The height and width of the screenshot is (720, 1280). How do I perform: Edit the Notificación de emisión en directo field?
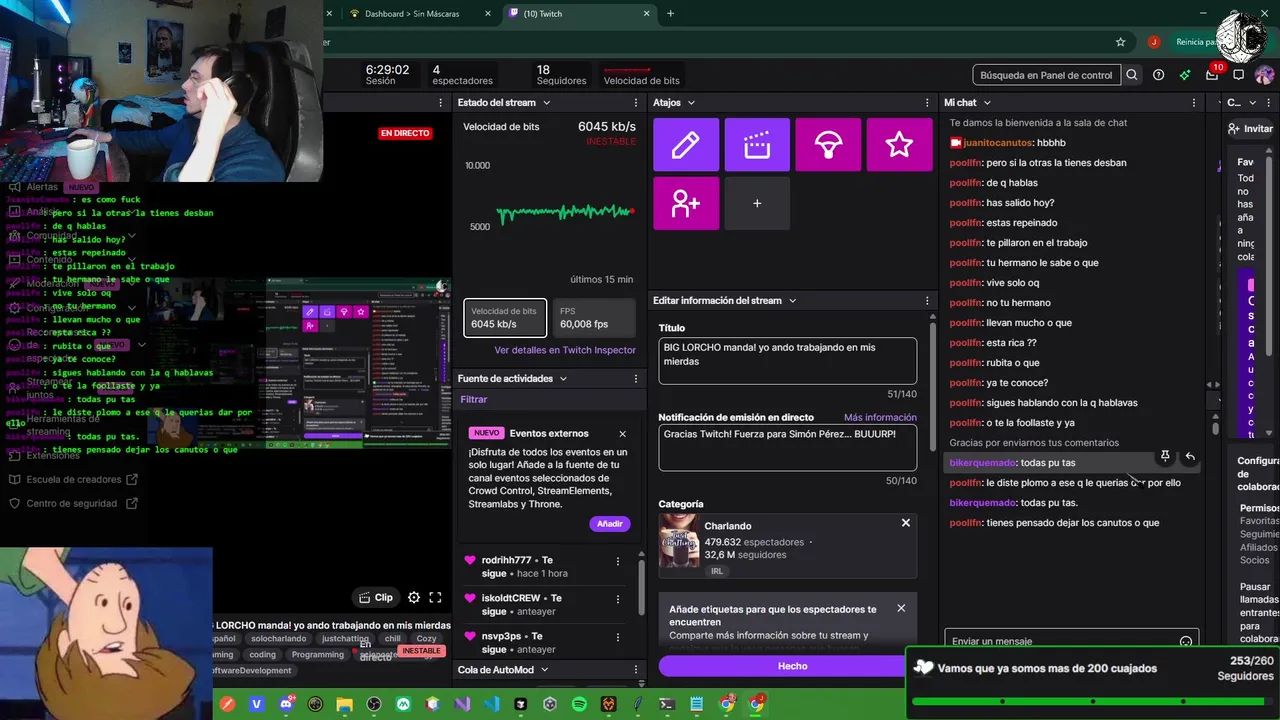(x=788, y=447)
